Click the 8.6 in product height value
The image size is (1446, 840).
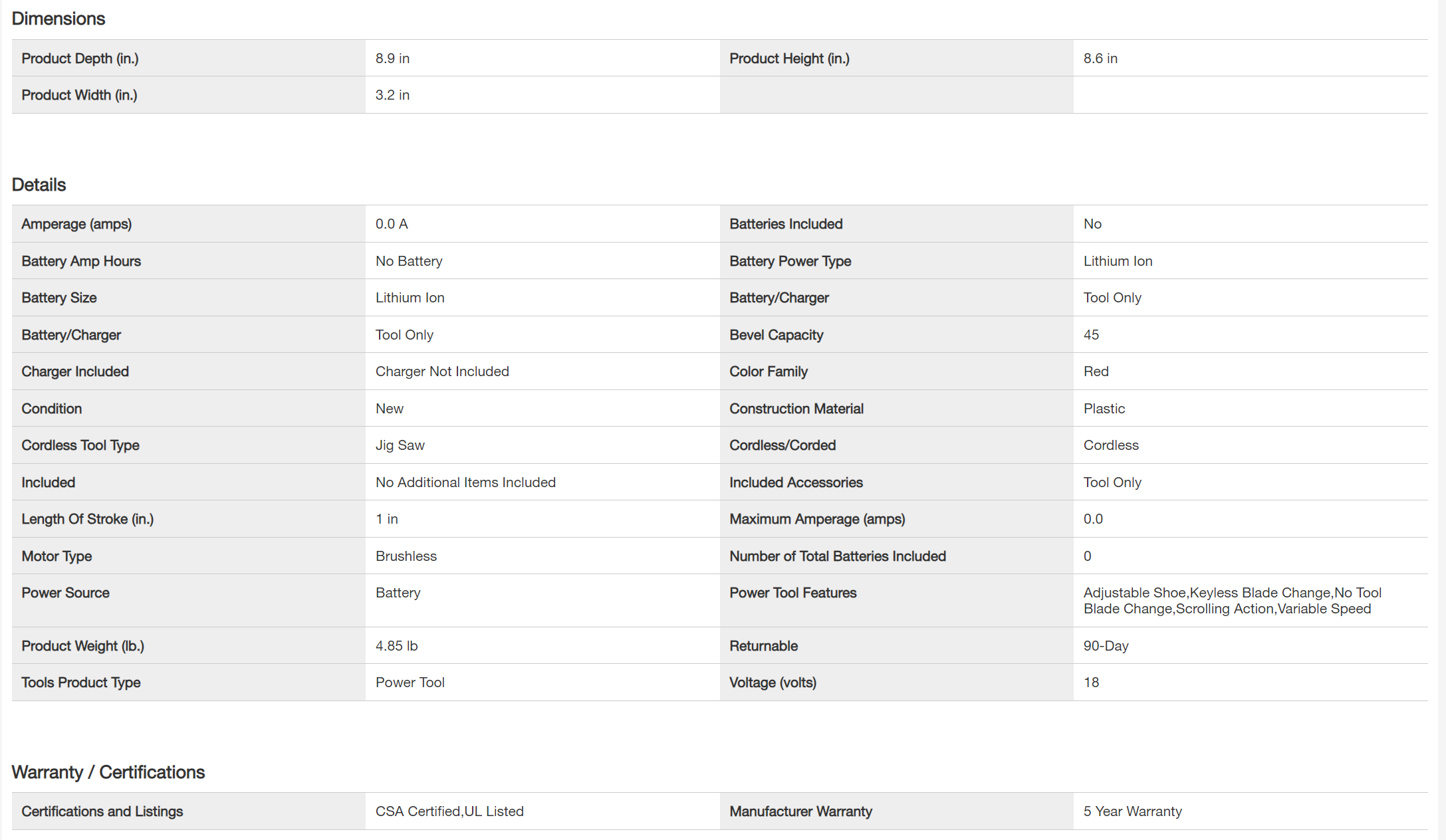(1100, 58)
